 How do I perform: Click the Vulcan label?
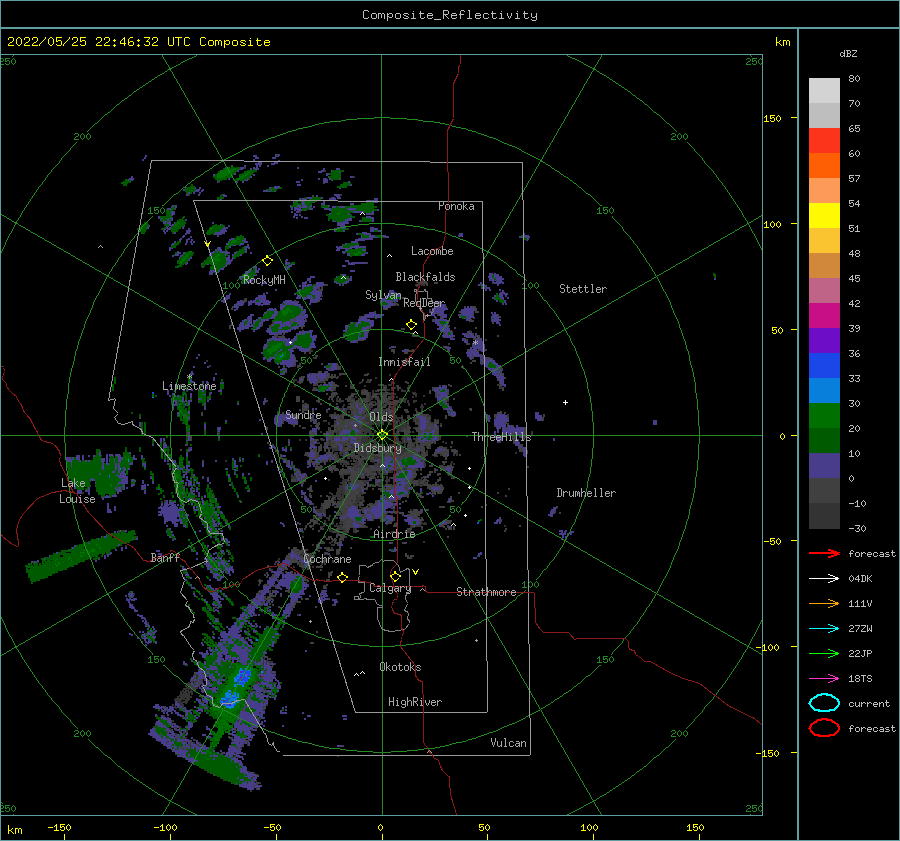tap(509, 743)
